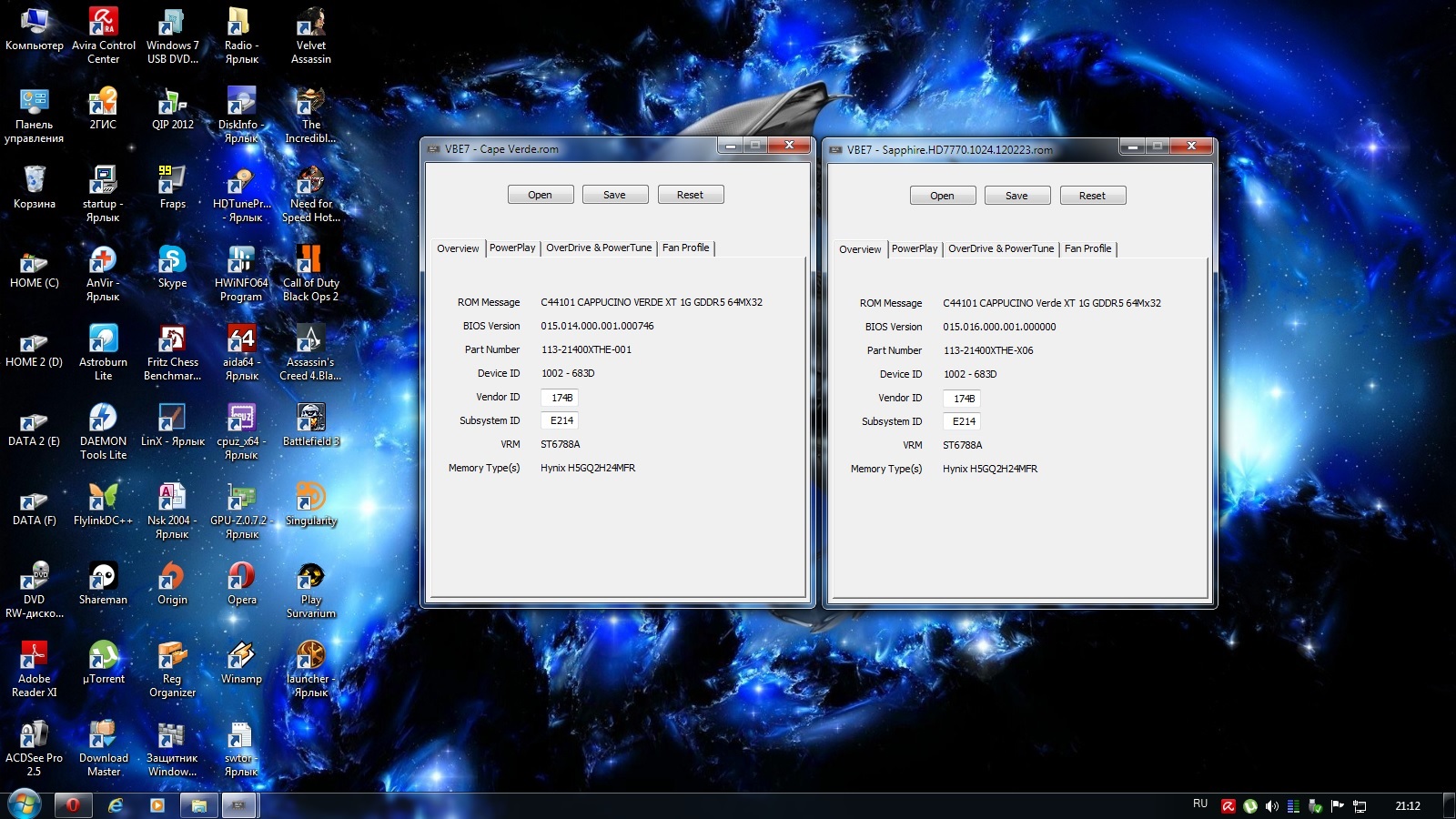The width and height of the screenshot is (1456, 819).
Task: Click the µTorrent desktop icon
Action: (104, 662)
